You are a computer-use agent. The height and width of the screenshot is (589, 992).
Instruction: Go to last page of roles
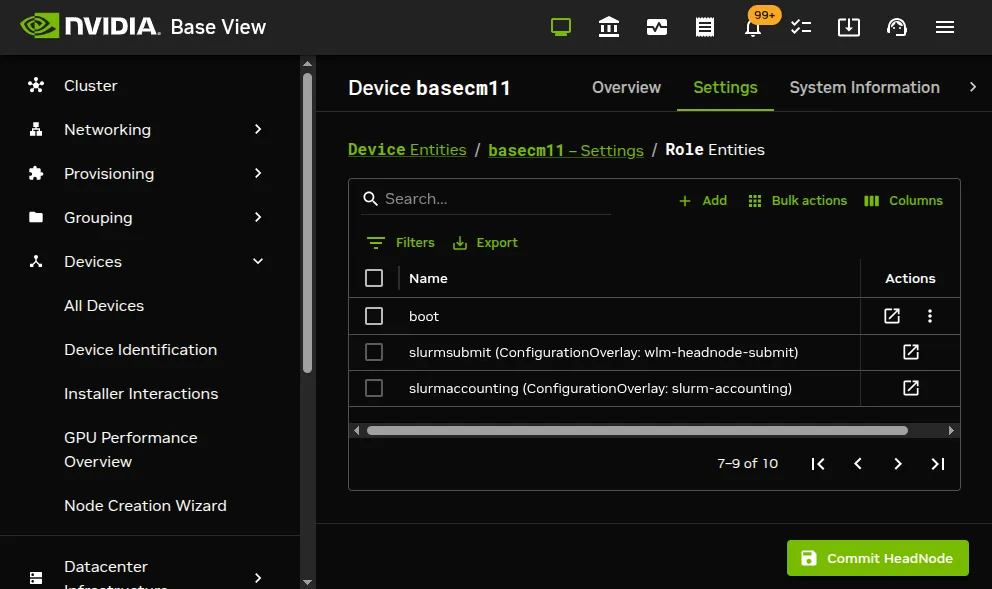pos(938,464)
